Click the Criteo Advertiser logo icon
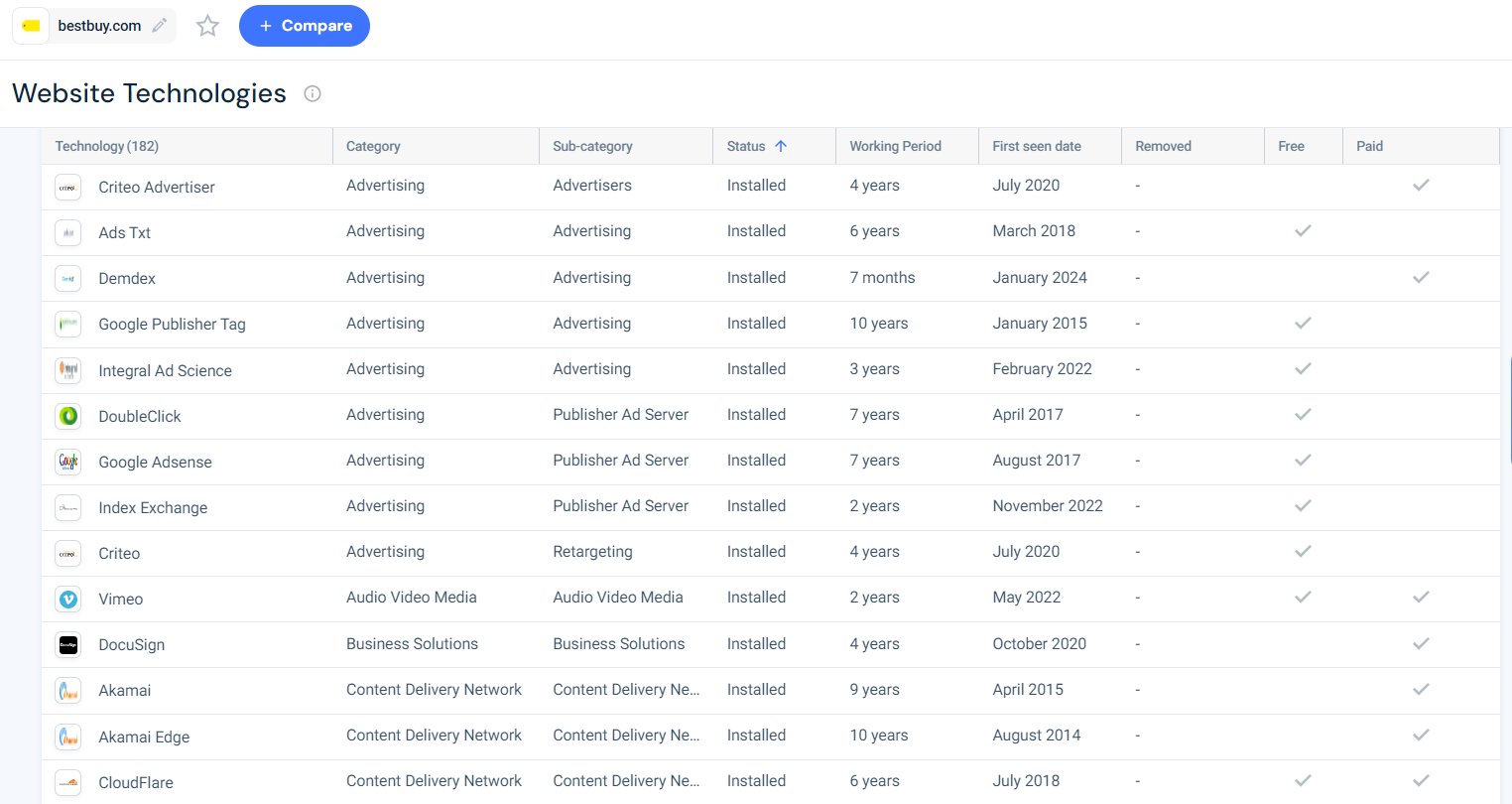Image resolution: width=1512 pixels, height=804 pixels. point(67,187)
